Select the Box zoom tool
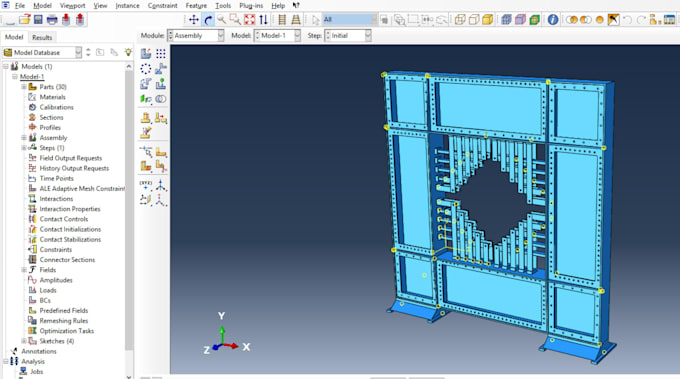The height and width of the screenshot is (379, 680). 235,20
